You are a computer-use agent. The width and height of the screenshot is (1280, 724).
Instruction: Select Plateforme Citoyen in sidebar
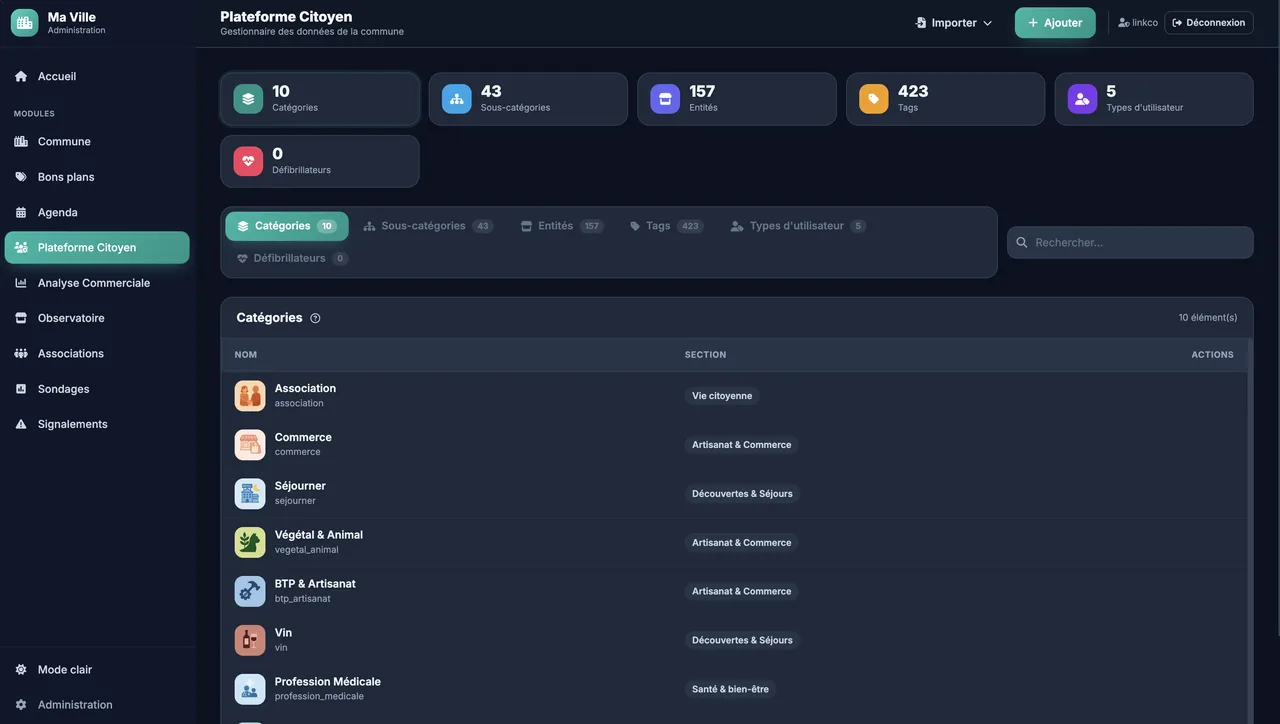coord(98,248)
